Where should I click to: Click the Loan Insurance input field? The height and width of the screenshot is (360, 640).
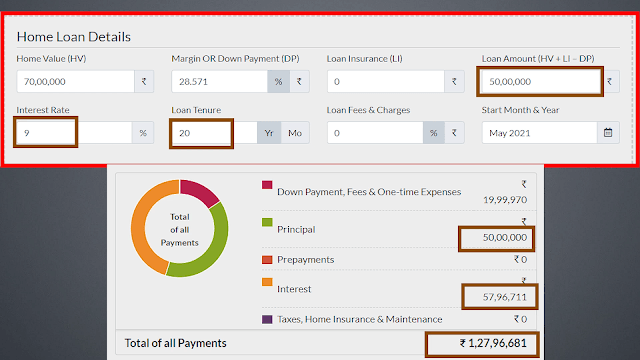(386, 81)
